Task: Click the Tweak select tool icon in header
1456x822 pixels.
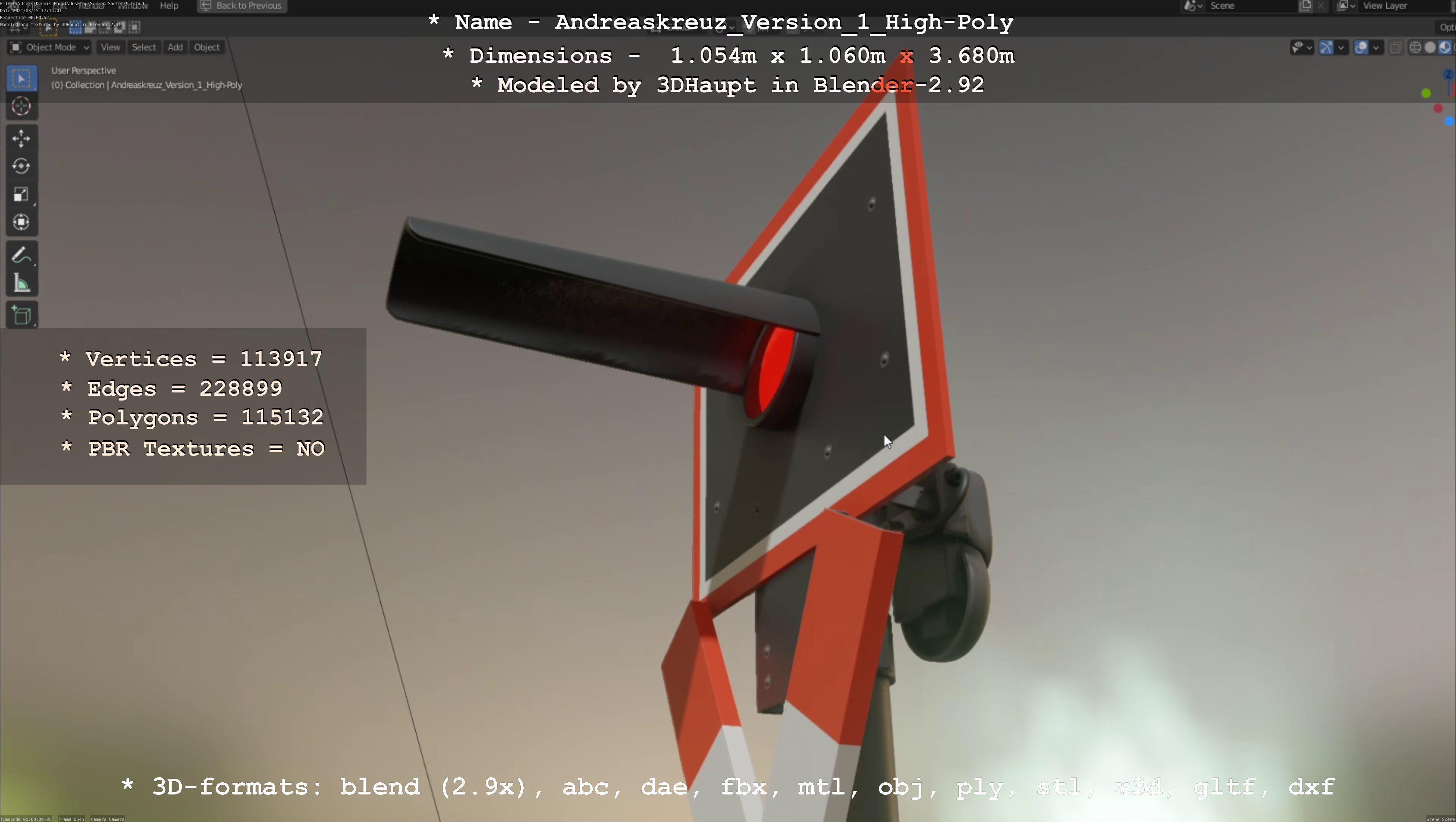Action: (48, 27)
